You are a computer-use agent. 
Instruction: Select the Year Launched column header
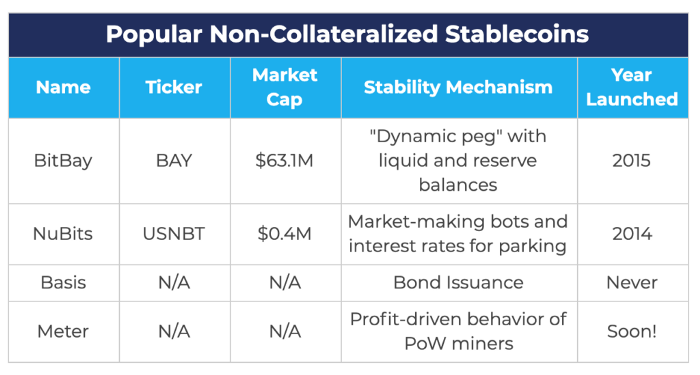pyautogui.click(x=632, y=87)
